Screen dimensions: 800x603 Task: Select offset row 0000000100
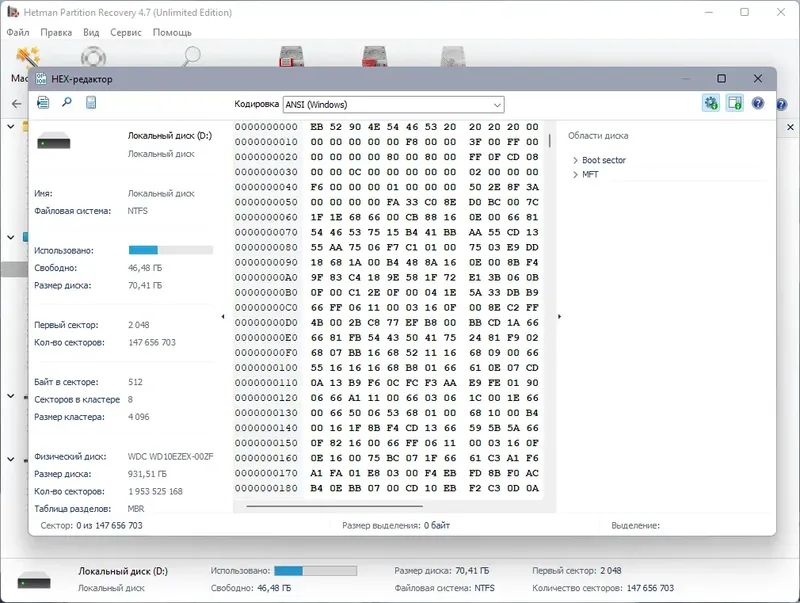(x=266, y=368)
